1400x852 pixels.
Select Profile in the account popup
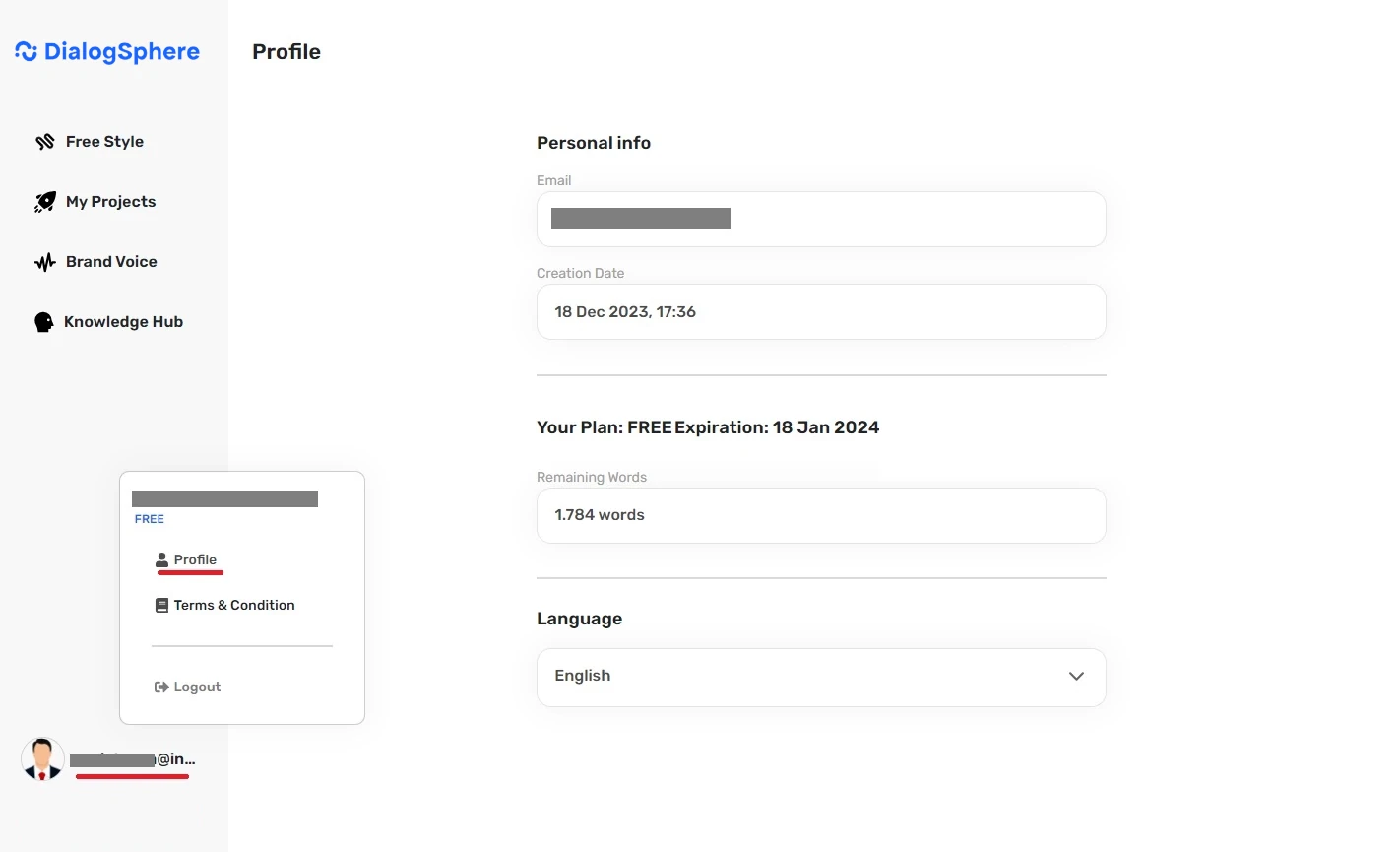click(195, 559)
